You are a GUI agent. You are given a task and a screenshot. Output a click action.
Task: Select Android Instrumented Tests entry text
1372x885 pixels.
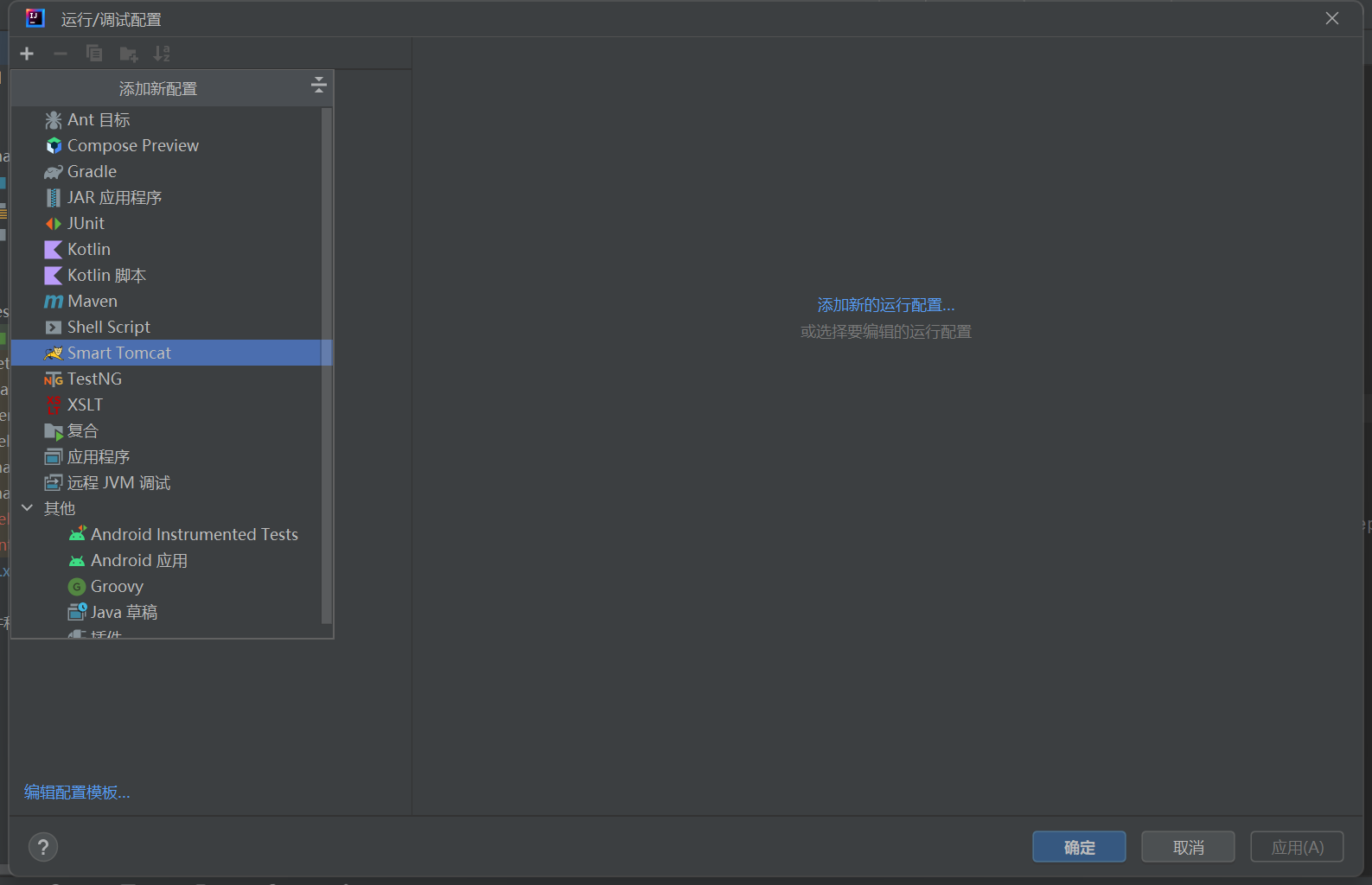pos(195,535)
